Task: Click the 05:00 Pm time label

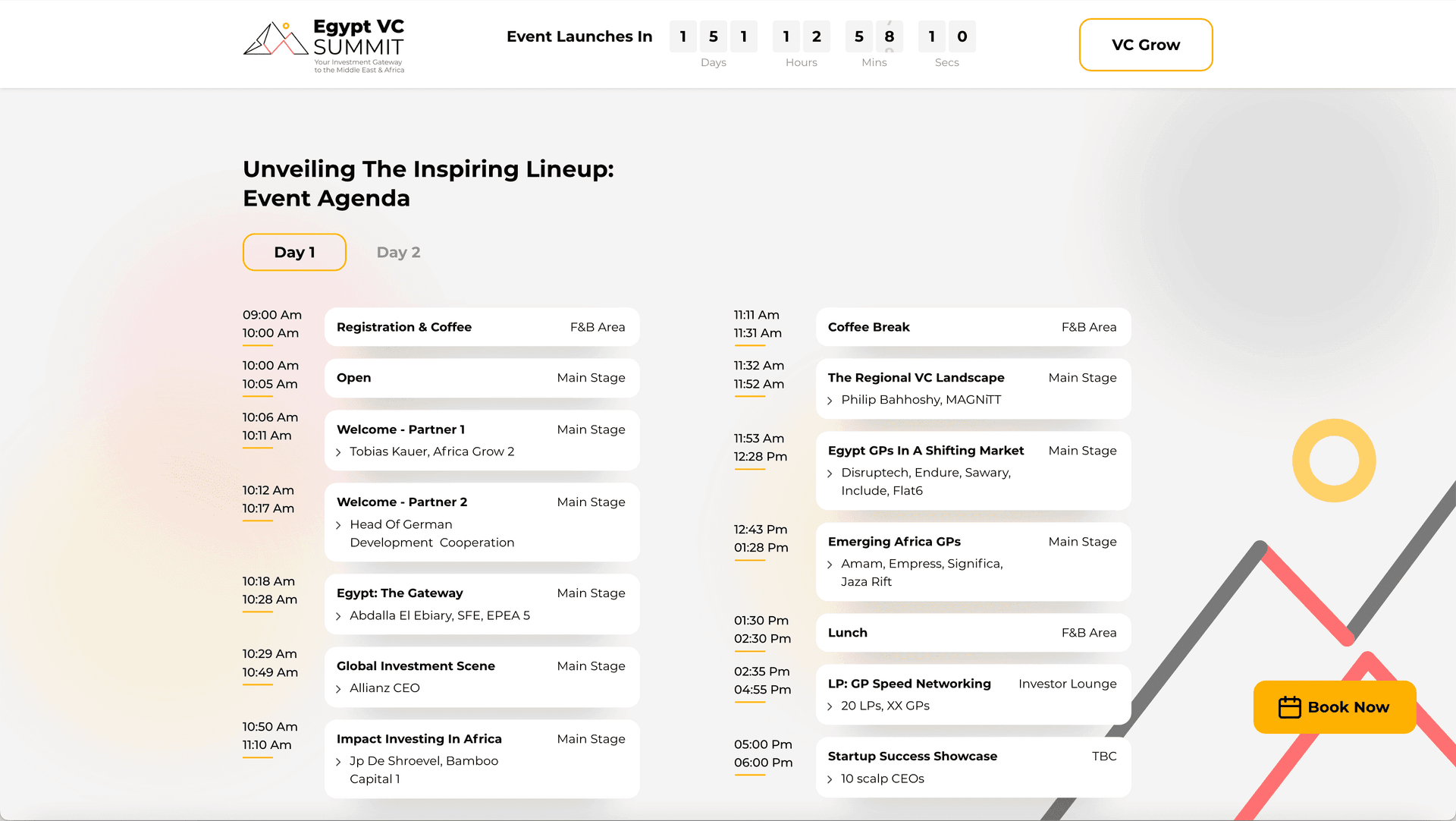Action: click(x=763, y=744)
